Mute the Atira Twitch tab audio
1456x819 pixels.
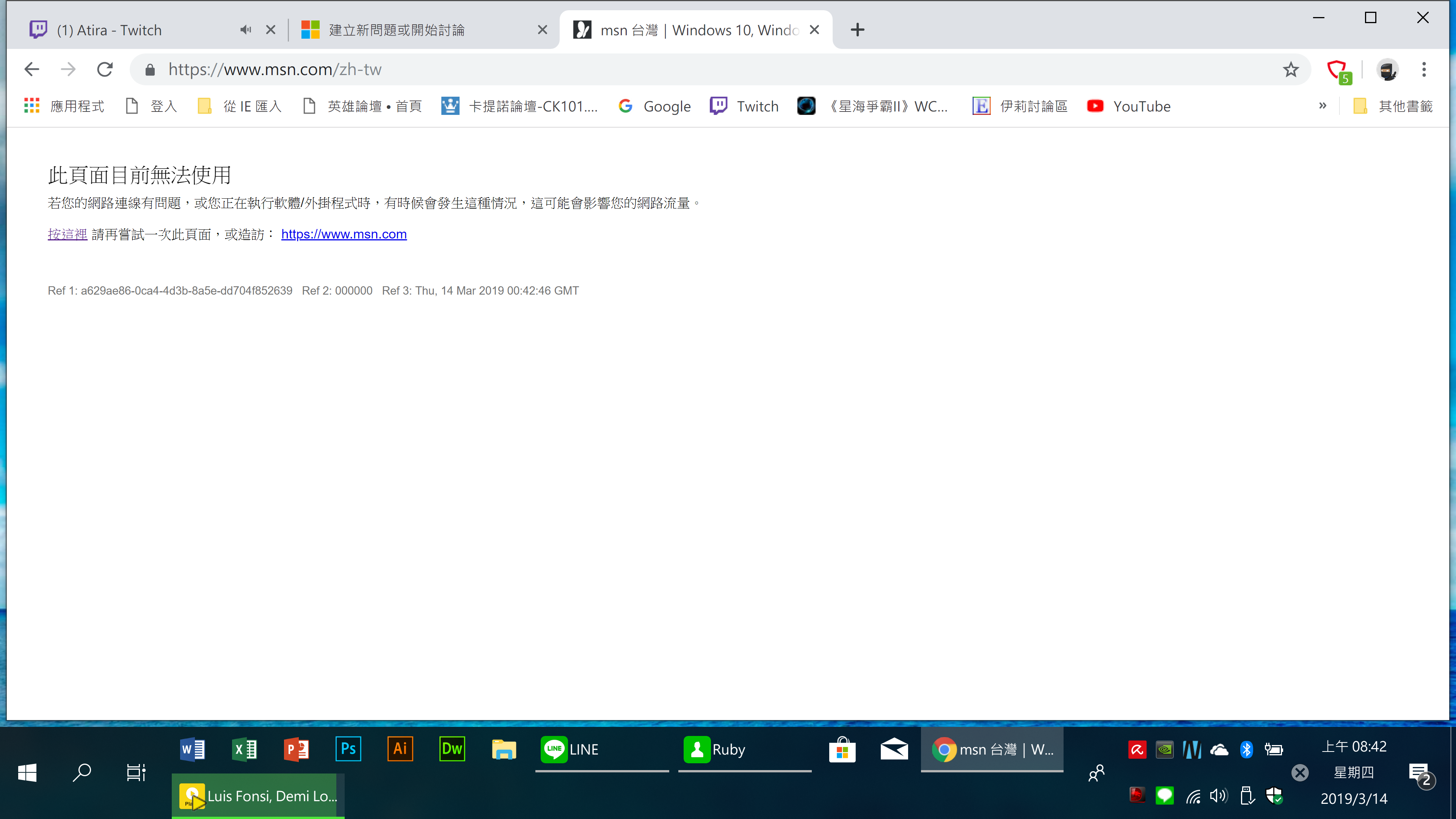point(245,30)
